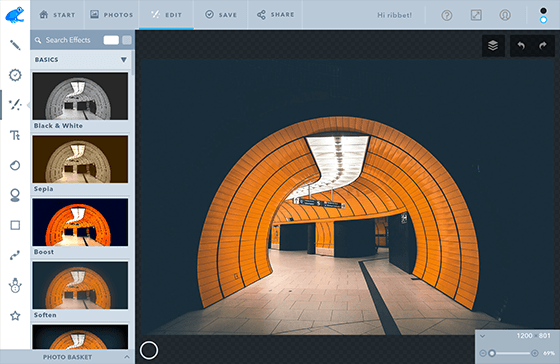Go to the Start tab

[57, 15]
